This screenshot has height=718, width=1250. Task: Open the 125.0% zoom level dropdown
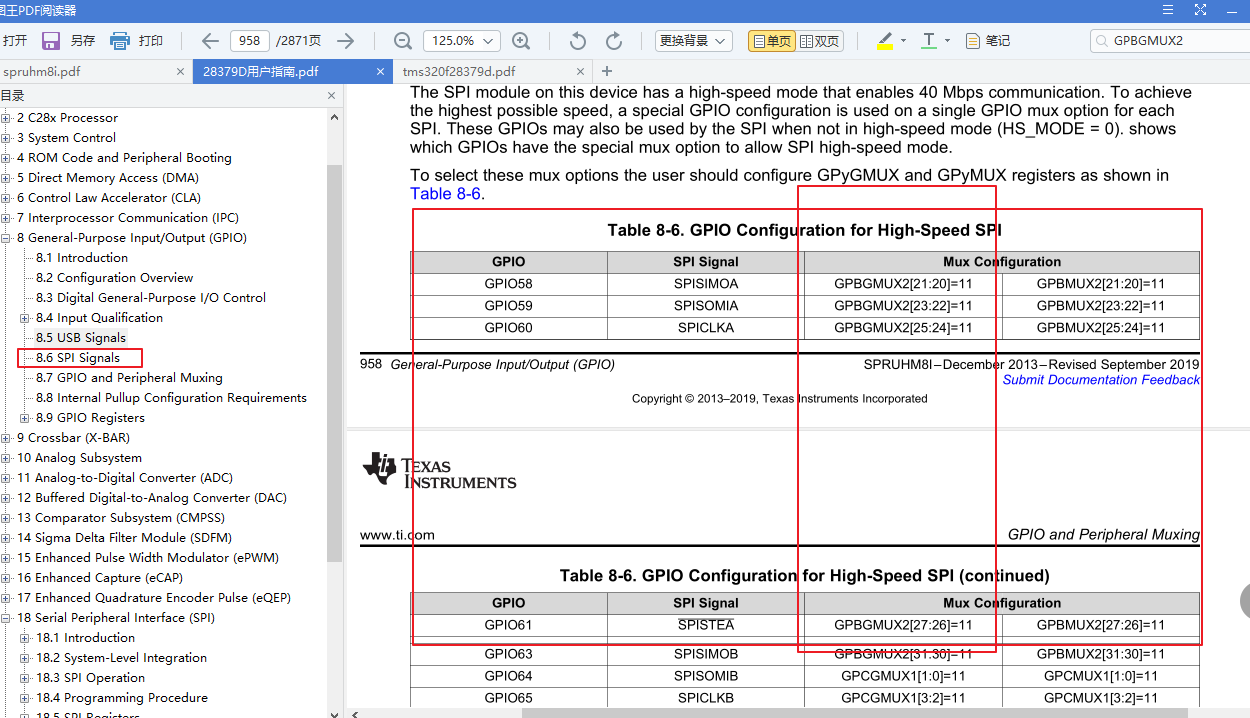point(461,41)
